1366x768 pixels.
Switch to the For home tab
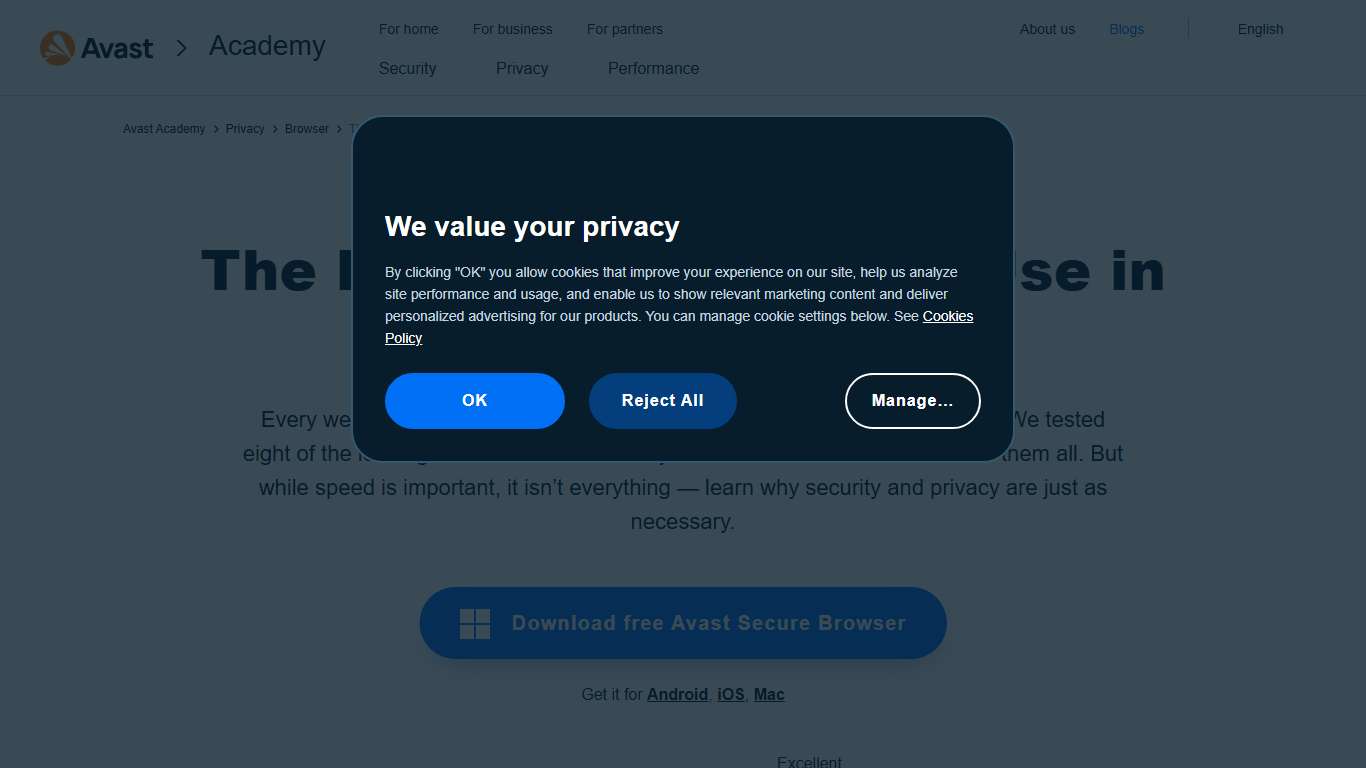(408, 29)
